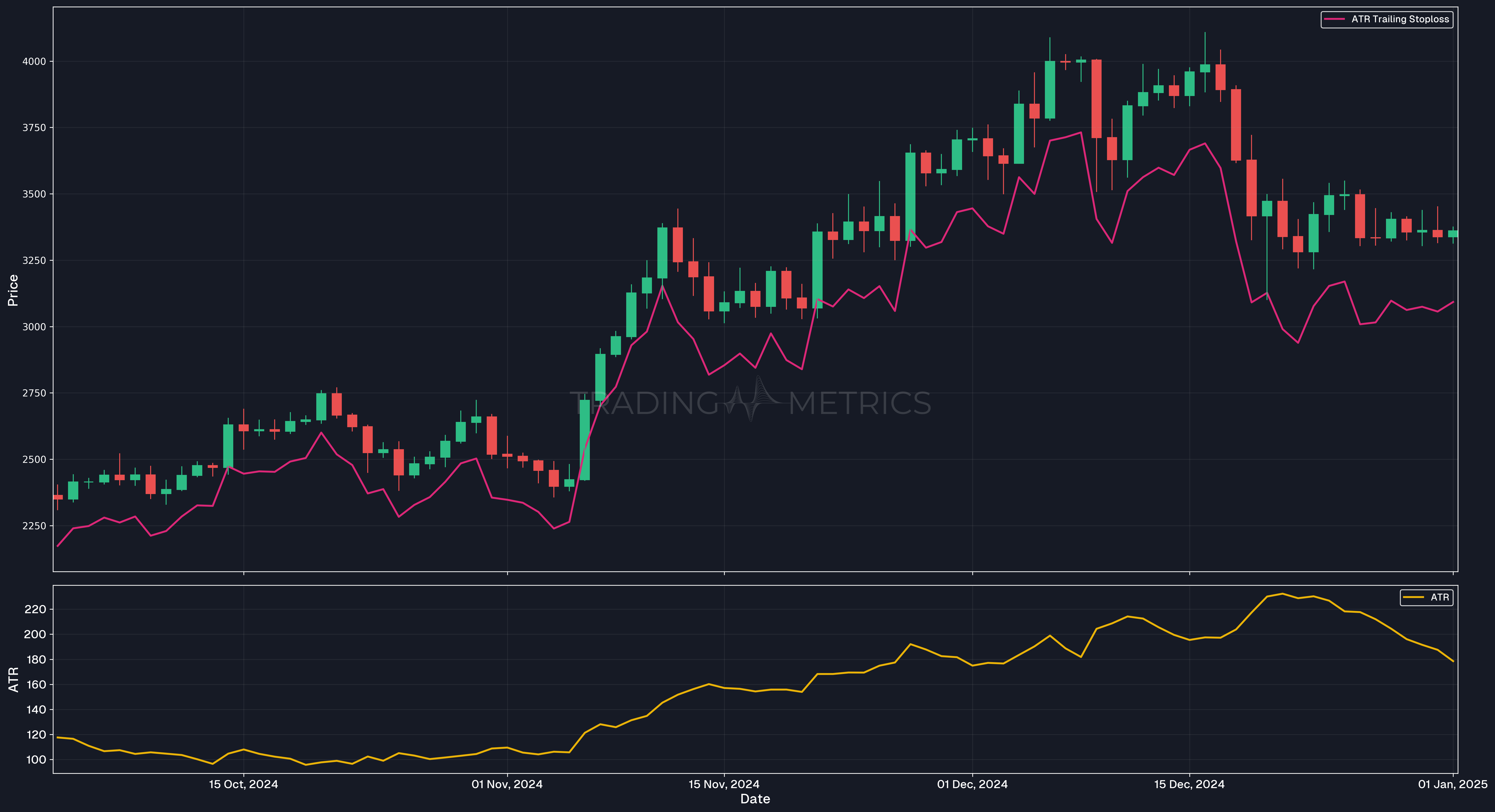Click the 3250 price tick label

coord(34,260)
